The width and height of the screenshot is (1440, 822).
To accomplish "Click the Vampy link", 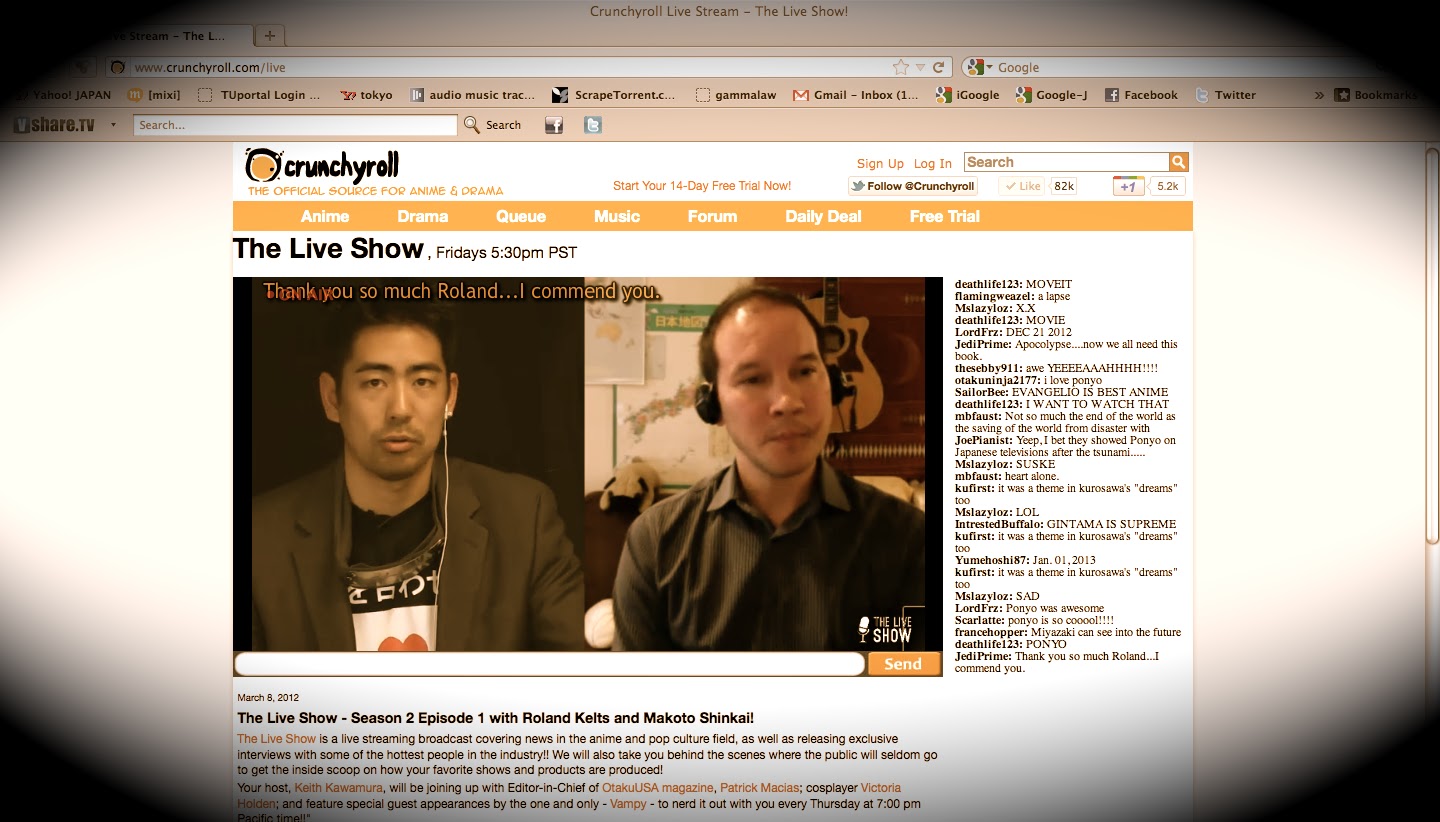I will click(x=629, y=804).
